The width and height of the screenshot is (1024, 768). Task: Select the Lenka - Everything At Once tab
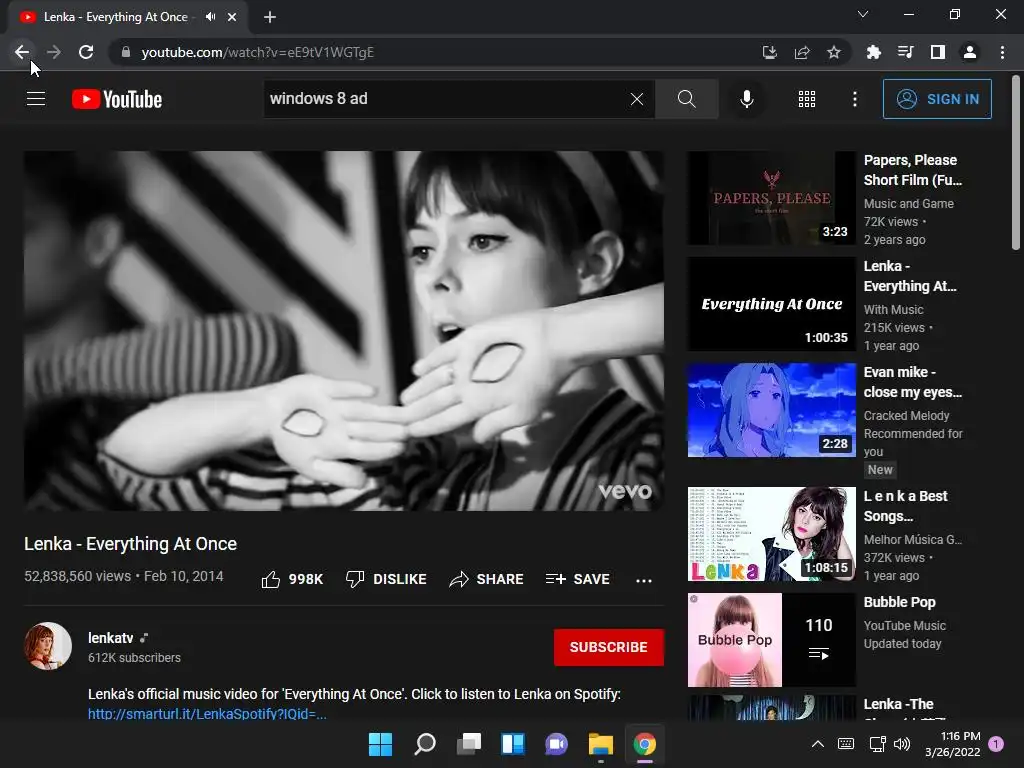(x=128, y=17)
